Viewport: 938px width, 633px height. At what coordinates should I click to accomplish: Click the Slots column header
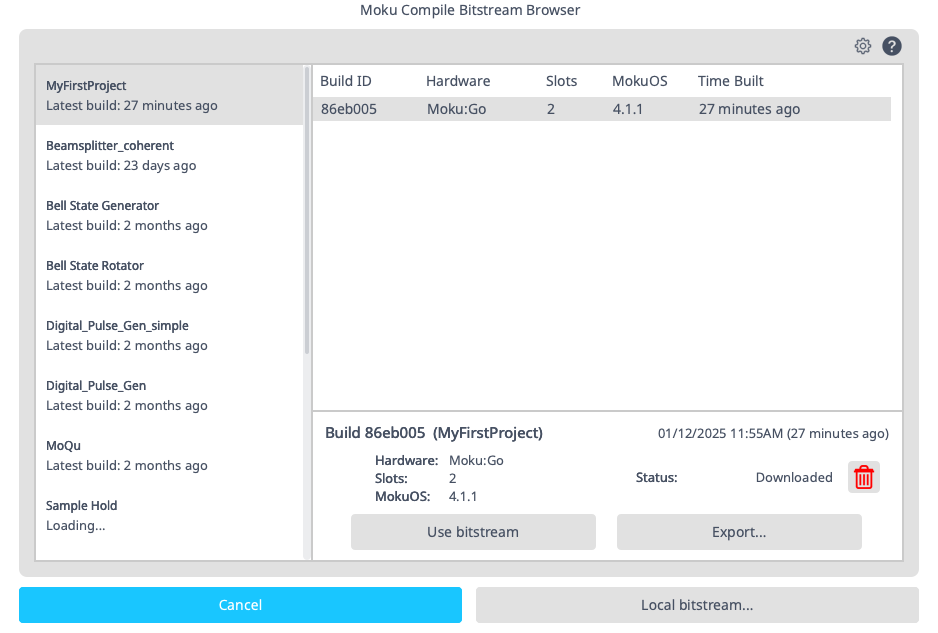tap(561, 81)
